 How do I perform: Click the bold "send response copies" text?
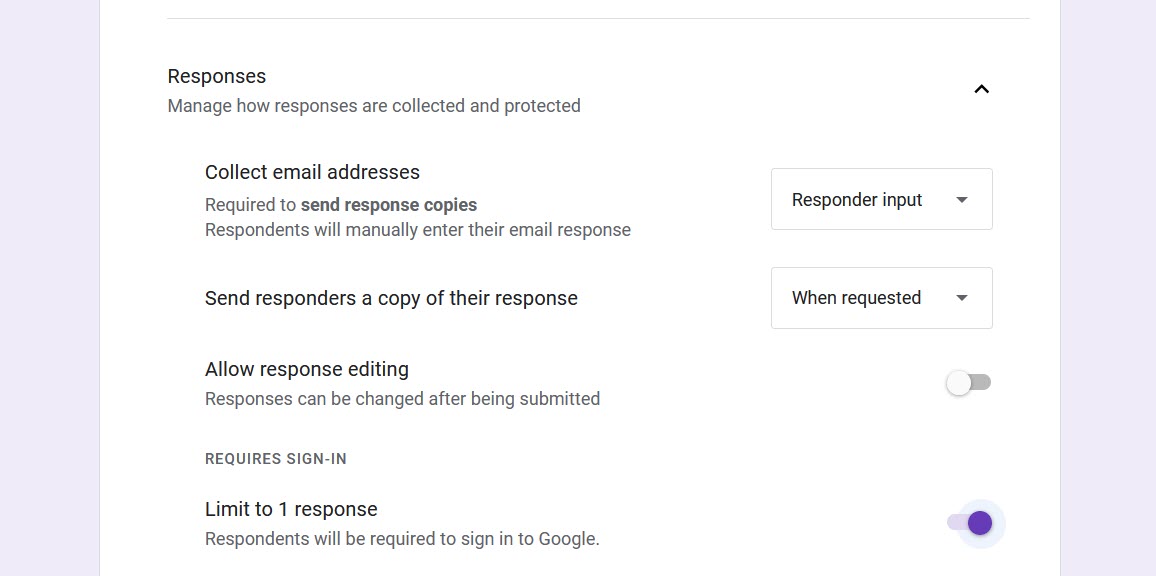pos(389,204)
